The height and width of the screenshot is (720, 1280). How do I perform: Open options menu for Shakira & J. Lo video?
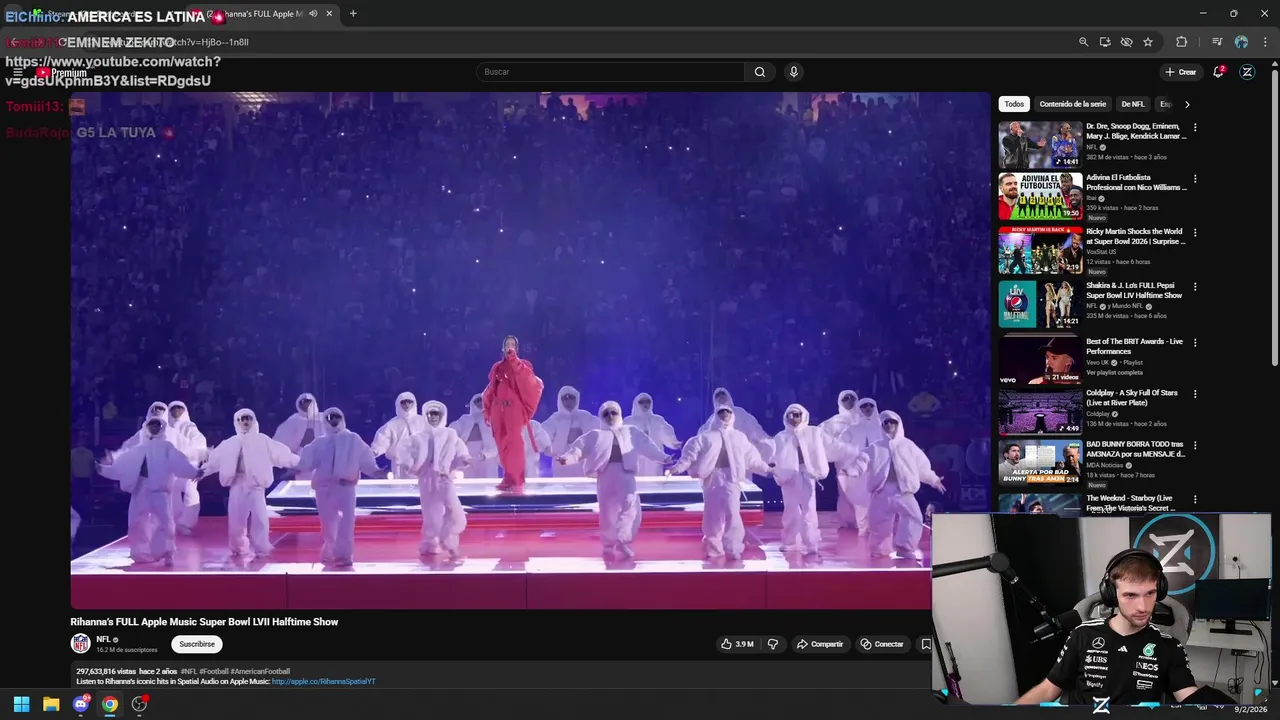[x=1195, y=287]
